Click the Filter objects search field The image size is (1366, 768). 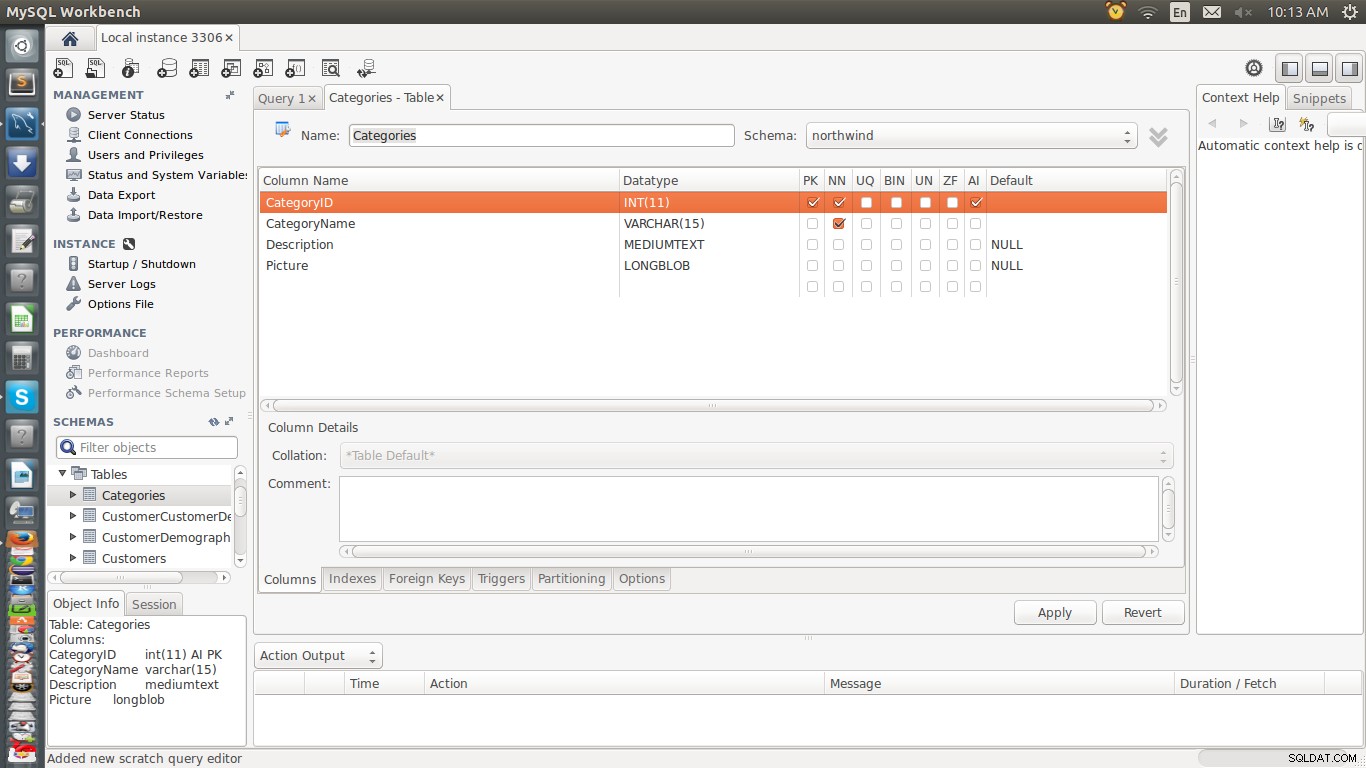147,448
